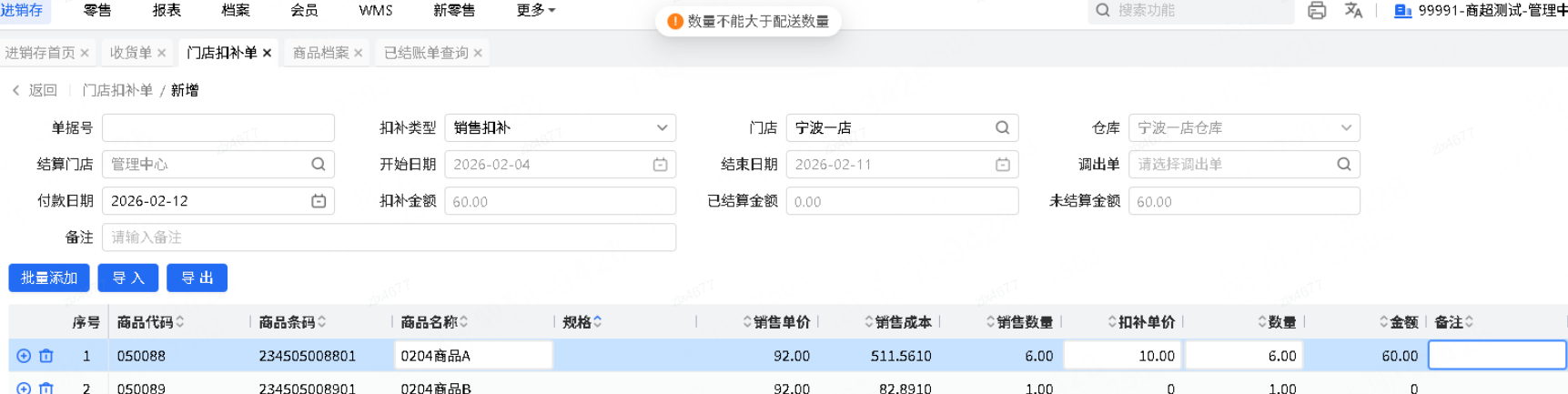This screenshot has width=1568, height=394.
Task: Click the search icon in 调出单 field
Action: click(1343, 165)
